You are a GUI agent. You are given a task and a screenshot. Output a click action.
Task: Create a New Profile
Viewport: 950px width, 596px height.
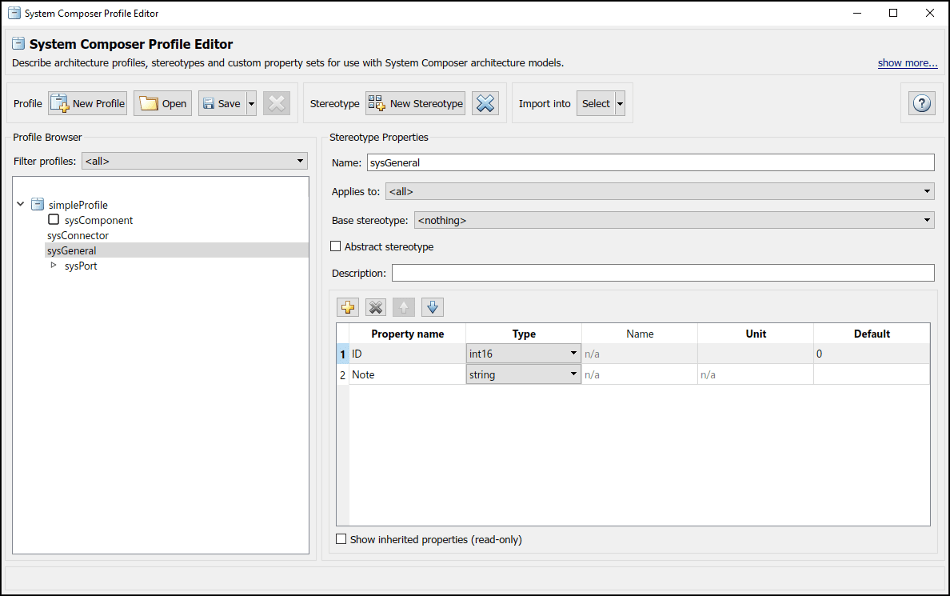click(x=87, y=102)
